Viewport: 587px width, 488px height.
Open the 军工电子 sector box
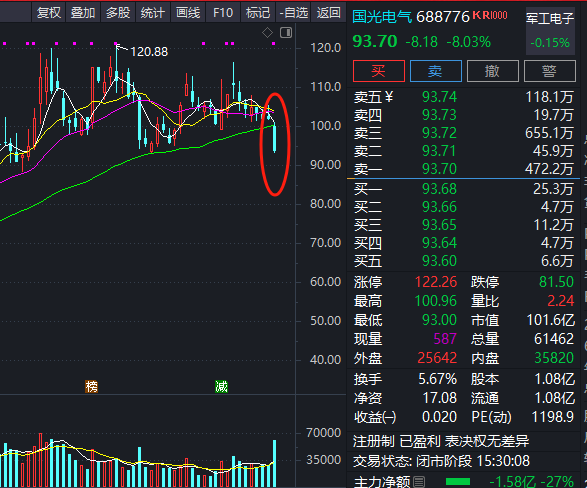click(x=550, y=31)
